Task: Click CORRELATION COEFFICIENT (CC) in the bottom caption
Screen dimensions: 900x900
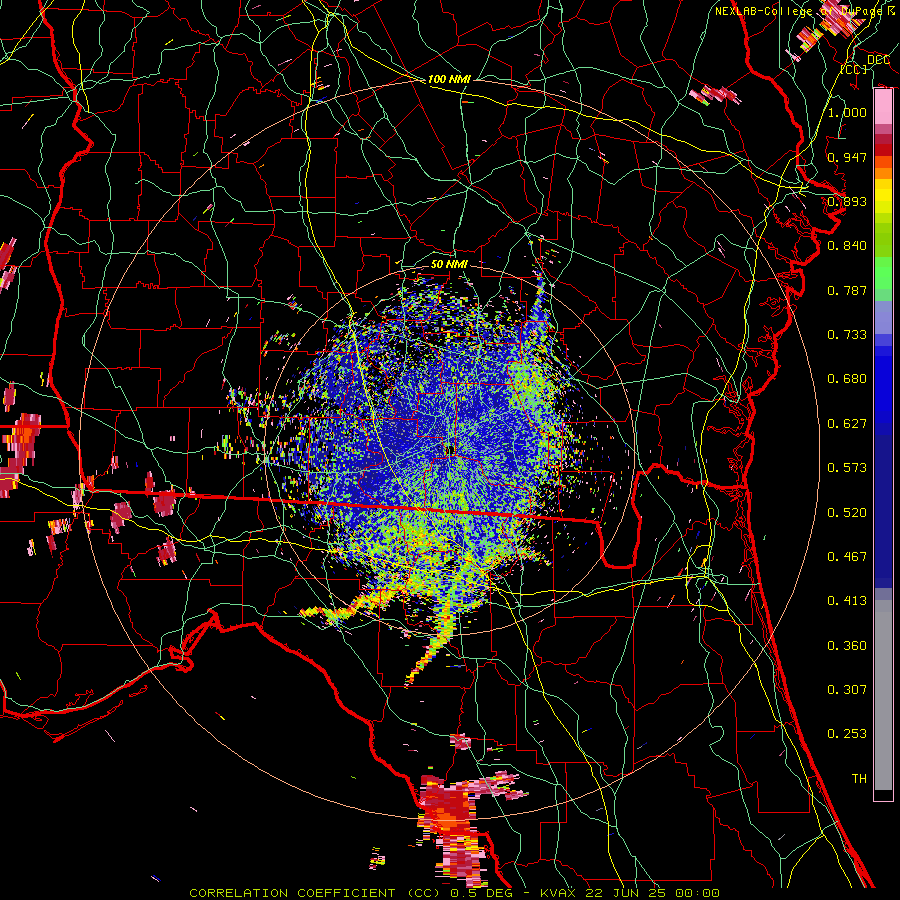Action: pos(315,893)
